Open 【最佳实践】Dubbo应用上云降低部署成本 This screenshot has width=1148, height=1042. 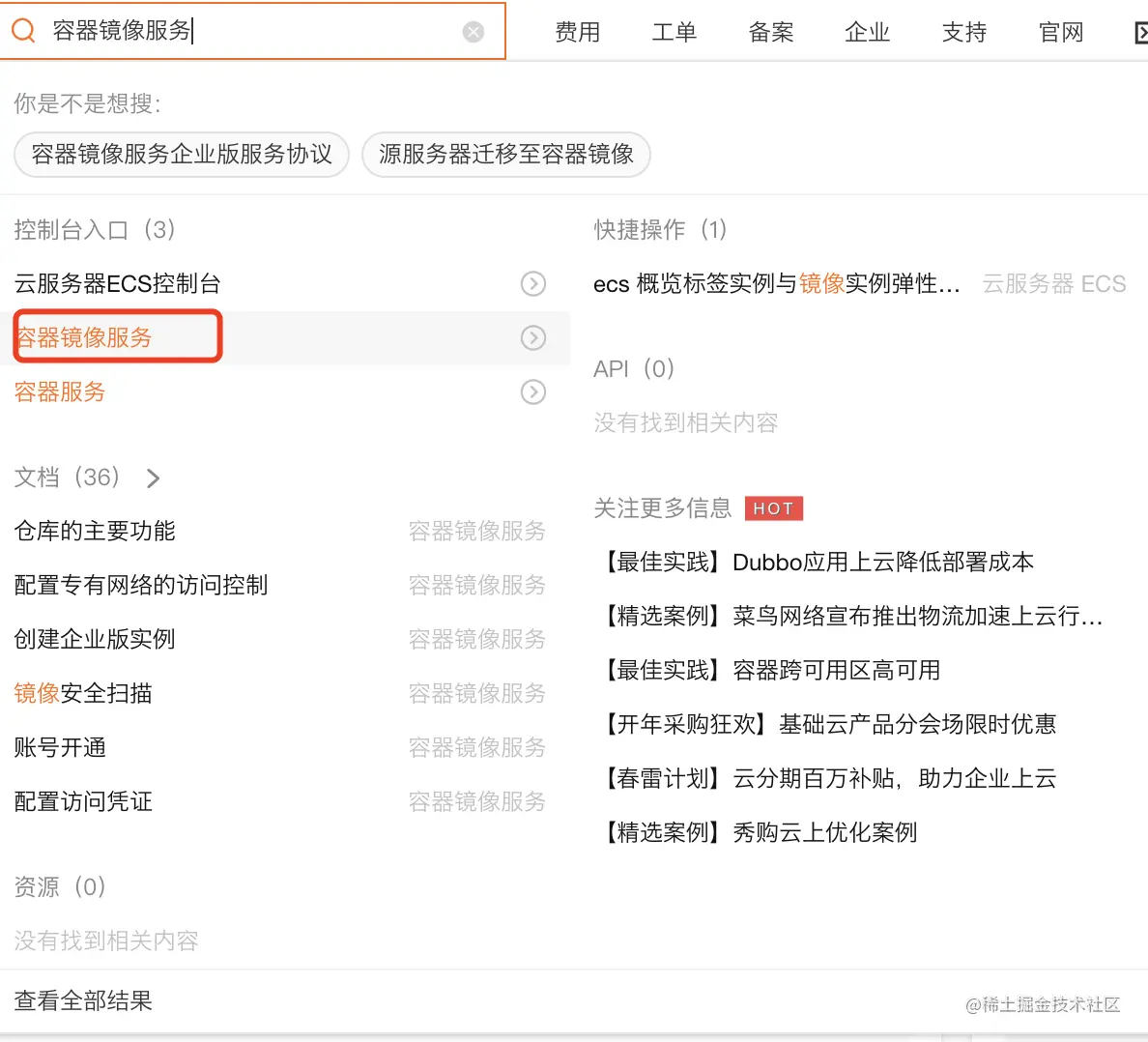coord(817,563)
